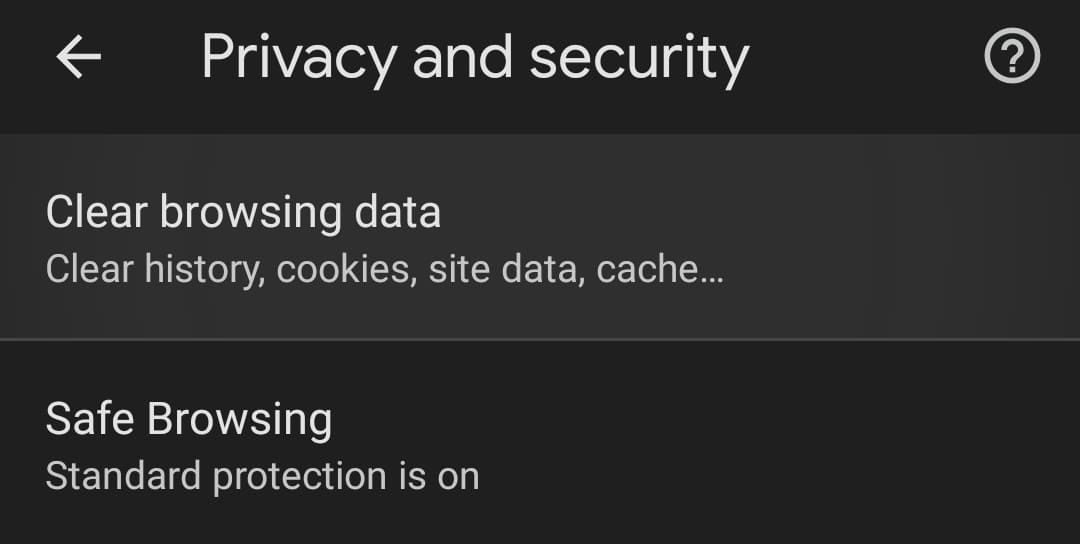Get help for Privacy and security
The height and width of the screenshot is (544, 1080).
pos(1012,59)
